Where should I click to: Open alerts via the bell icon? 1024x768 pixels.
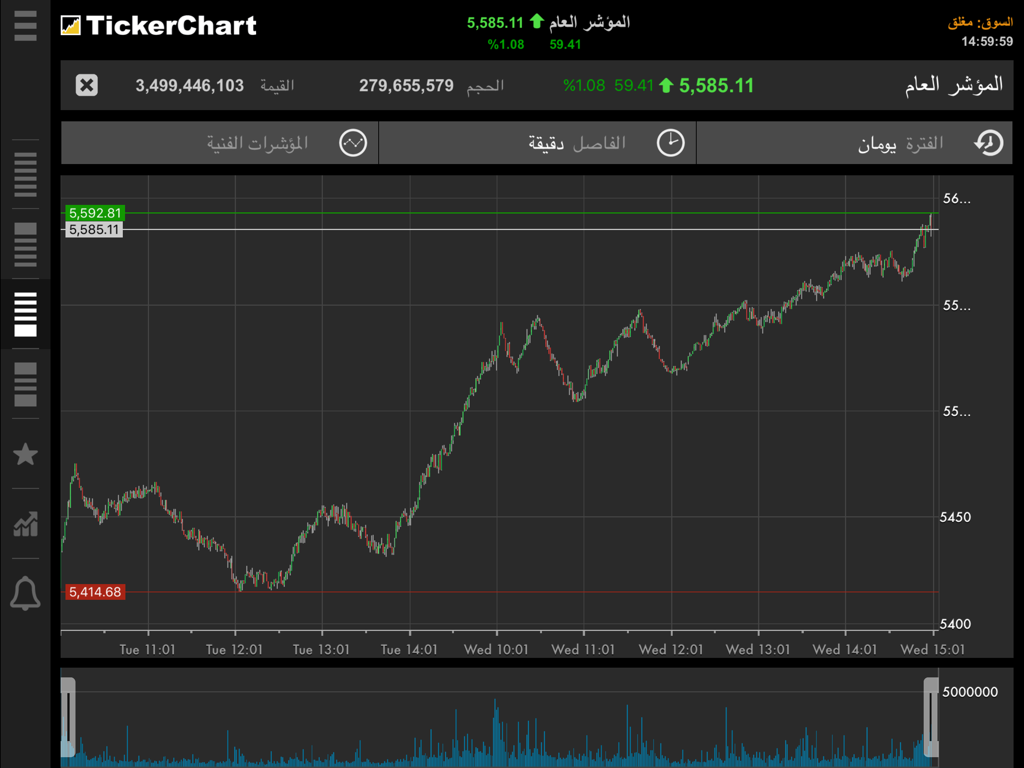click(x=25, y=592)
